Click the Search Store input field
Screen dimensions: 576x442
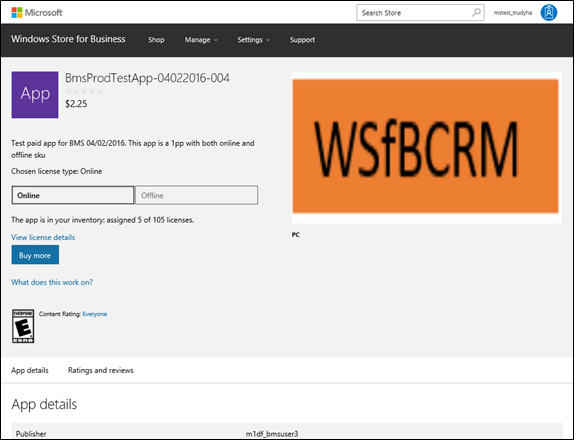413,13
